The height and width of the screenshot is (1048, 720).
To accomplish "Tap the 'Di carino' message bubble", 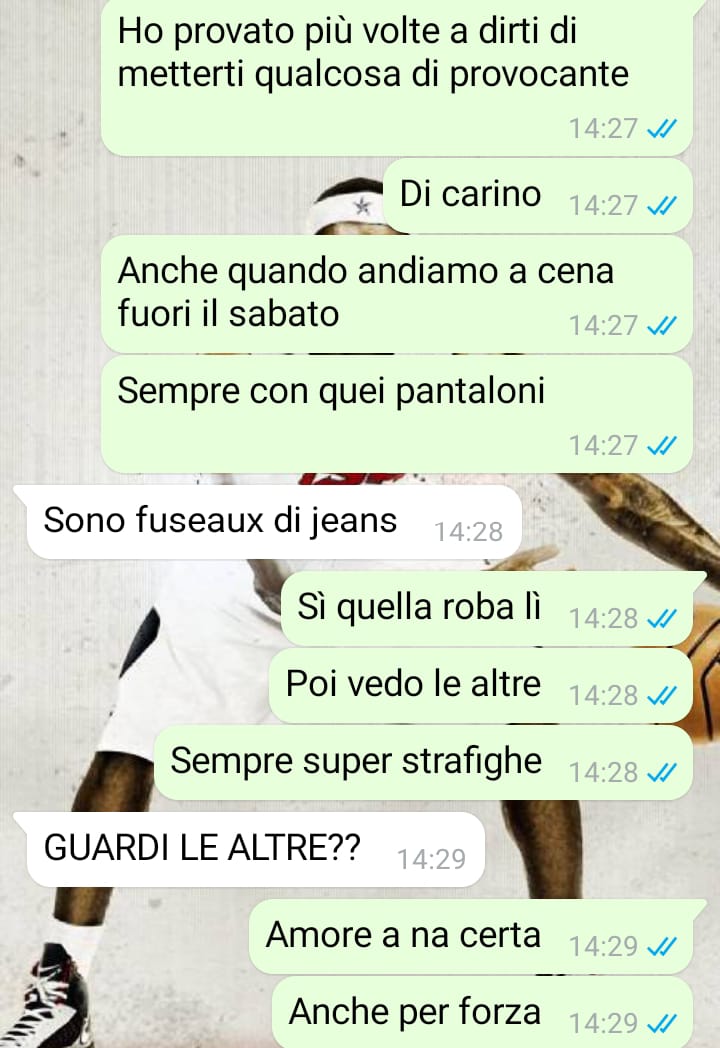I will (537, 196).
